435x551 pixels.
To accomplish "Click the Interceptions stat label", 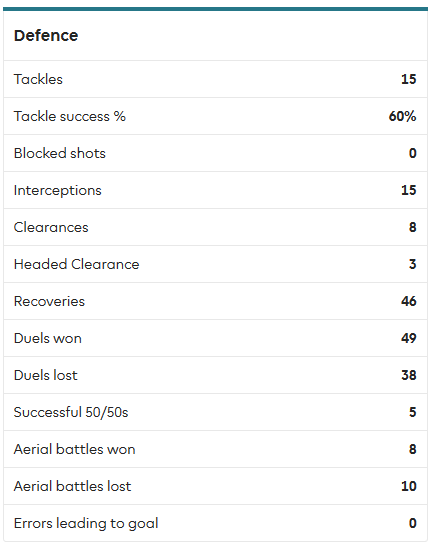I will click(58, 190).
